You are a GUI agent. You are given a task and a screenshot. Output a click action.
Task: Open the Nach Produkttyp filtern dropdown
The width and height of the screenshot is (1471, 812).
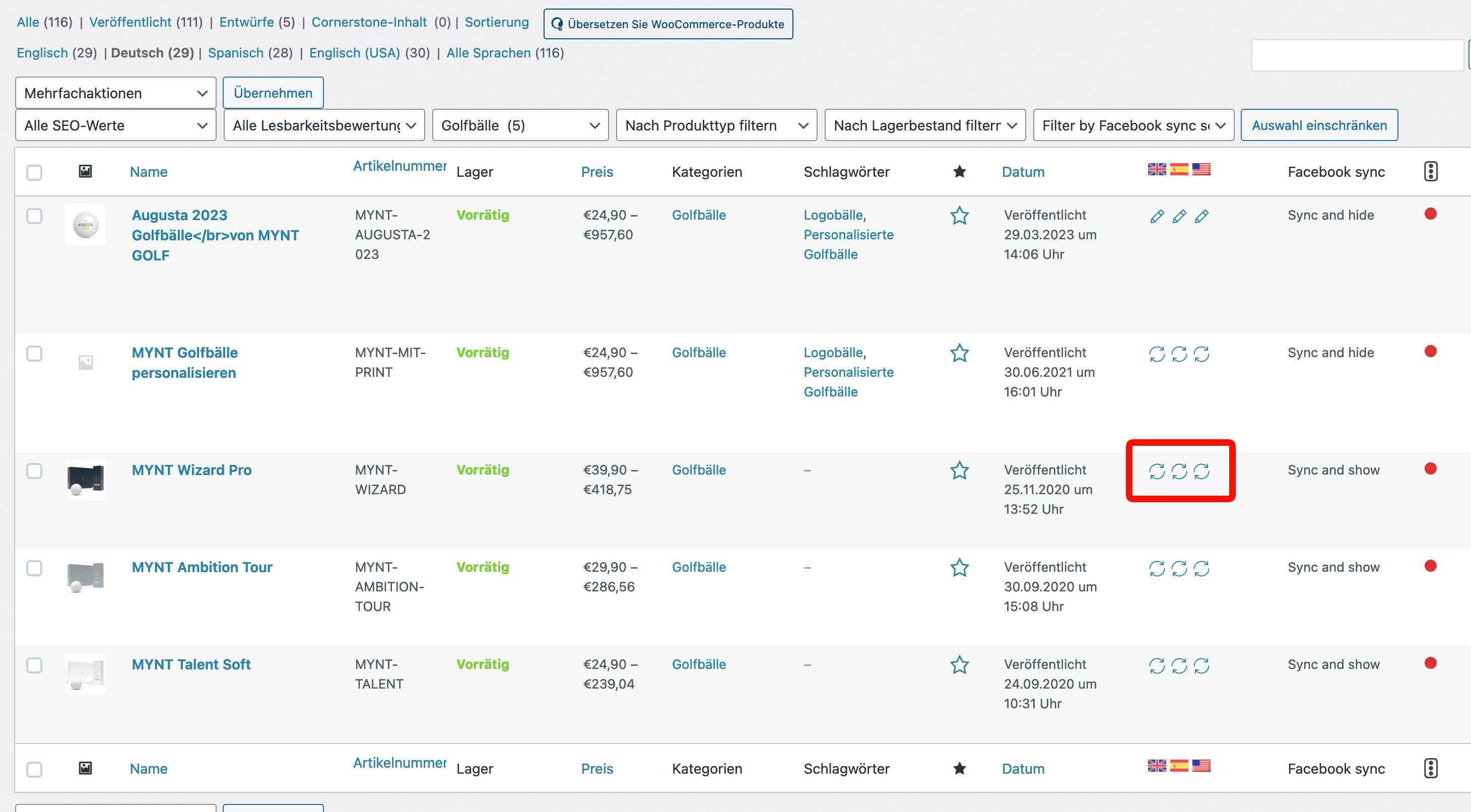717,125
